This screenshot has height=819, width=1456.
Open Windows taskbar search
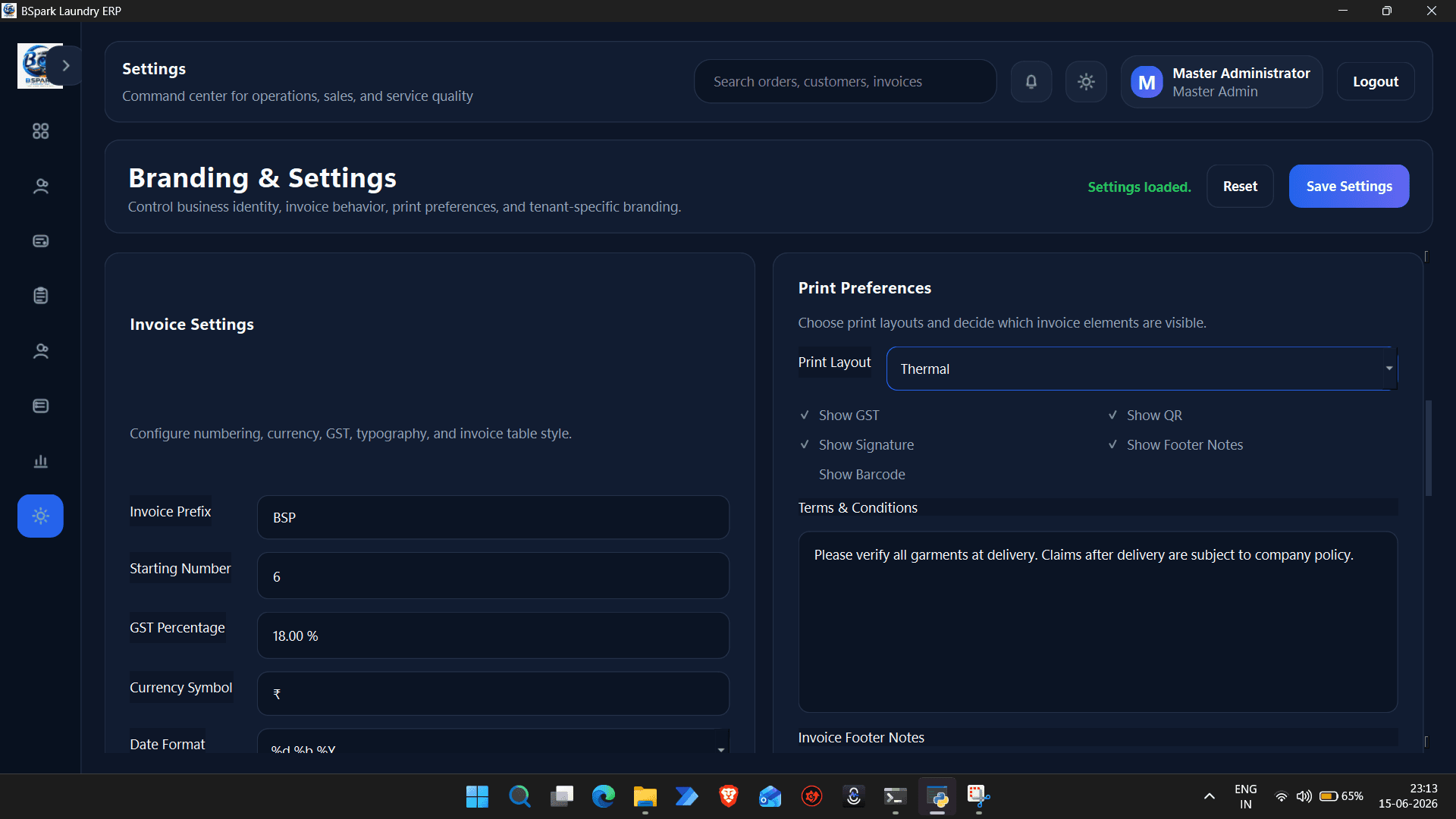519,796
